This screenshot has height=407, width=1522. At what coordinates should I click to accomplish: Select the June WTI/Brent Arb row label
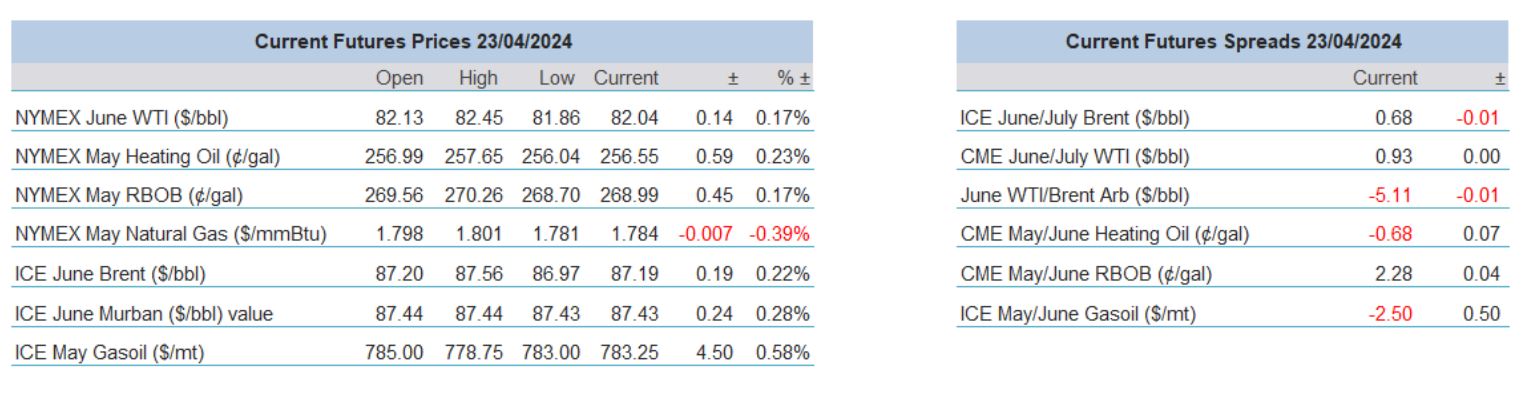(x=1069, y=196)
